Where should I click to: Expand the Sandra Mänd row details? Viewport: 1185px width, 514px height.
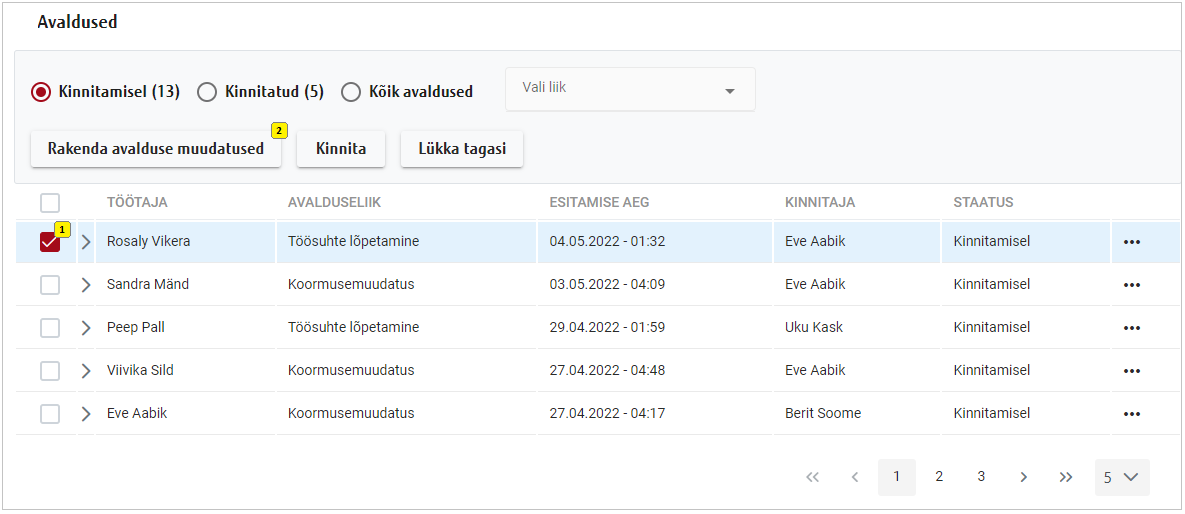(x=86, y=285)
